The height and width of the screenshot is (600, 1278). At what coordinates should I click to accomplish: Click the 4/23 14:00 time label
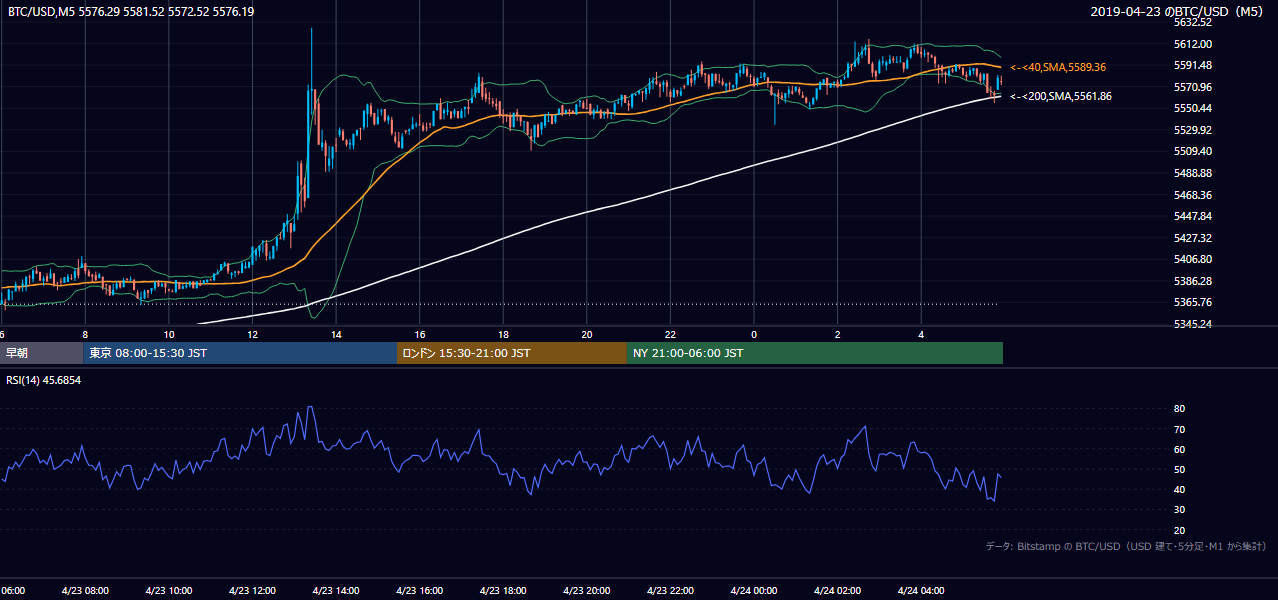pyautogui.click(x=336, y=590)
